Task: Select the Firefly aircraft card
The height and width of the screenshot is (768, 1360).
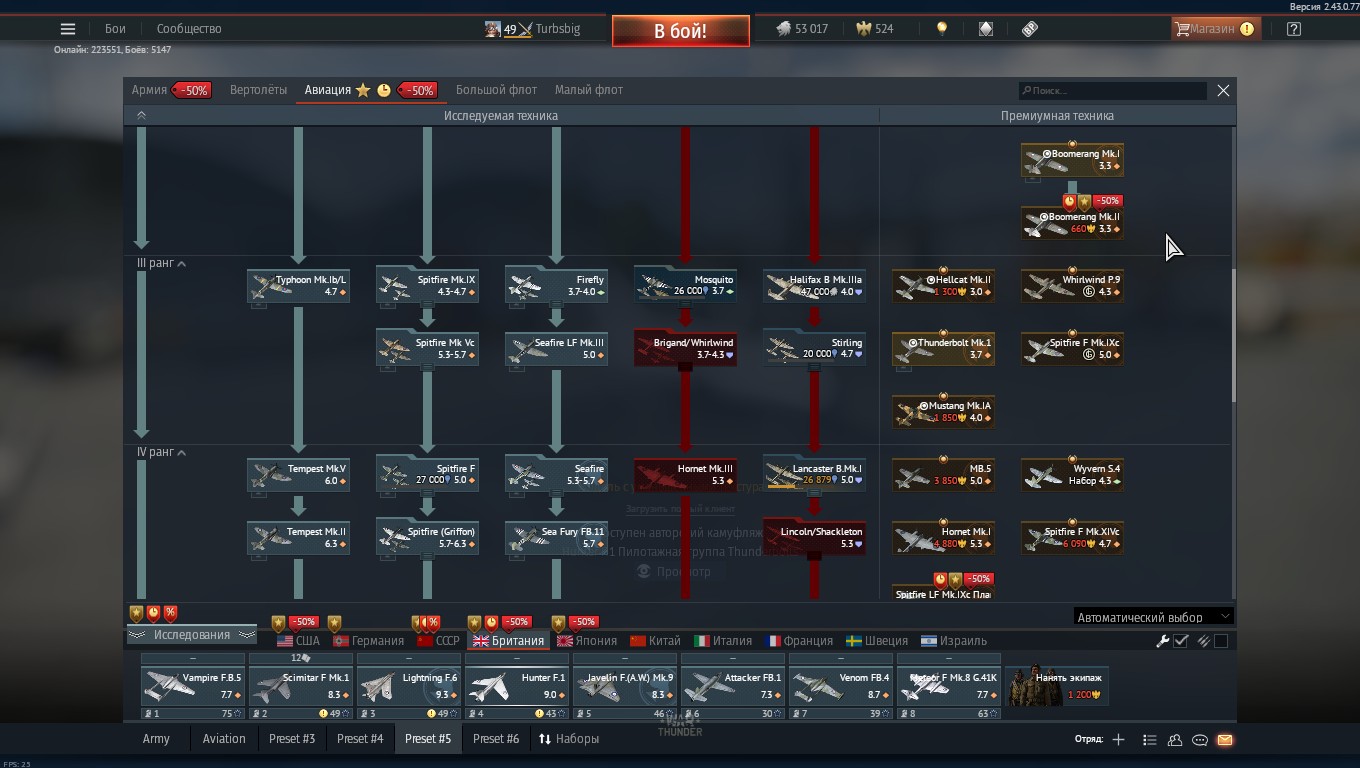Action: [x=556, y=285]
